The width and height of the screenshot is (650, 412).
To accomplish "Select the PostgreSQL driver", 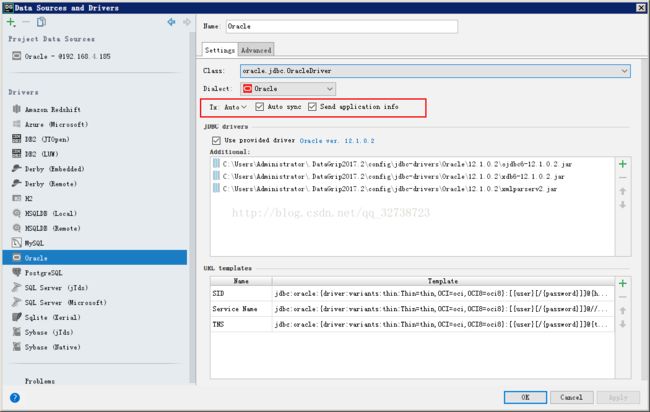I will coord(95,273).
